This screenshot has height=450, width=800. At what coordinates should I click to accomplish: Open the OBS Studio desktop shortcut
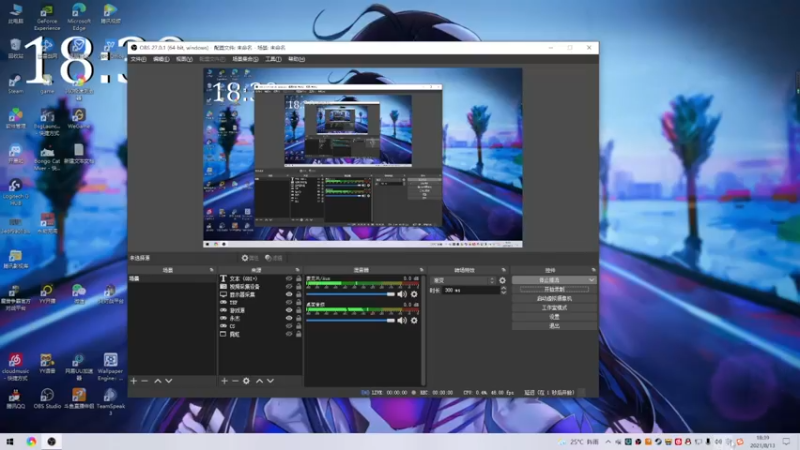coord(47,398)
